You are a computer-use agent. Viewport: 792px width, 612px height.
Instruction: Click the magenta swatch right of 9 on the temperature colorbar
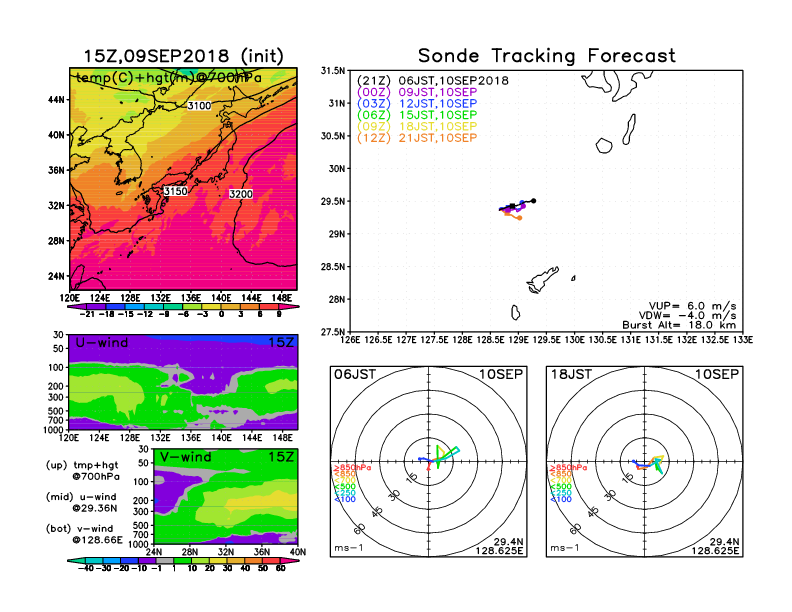[x=288, y=307]
